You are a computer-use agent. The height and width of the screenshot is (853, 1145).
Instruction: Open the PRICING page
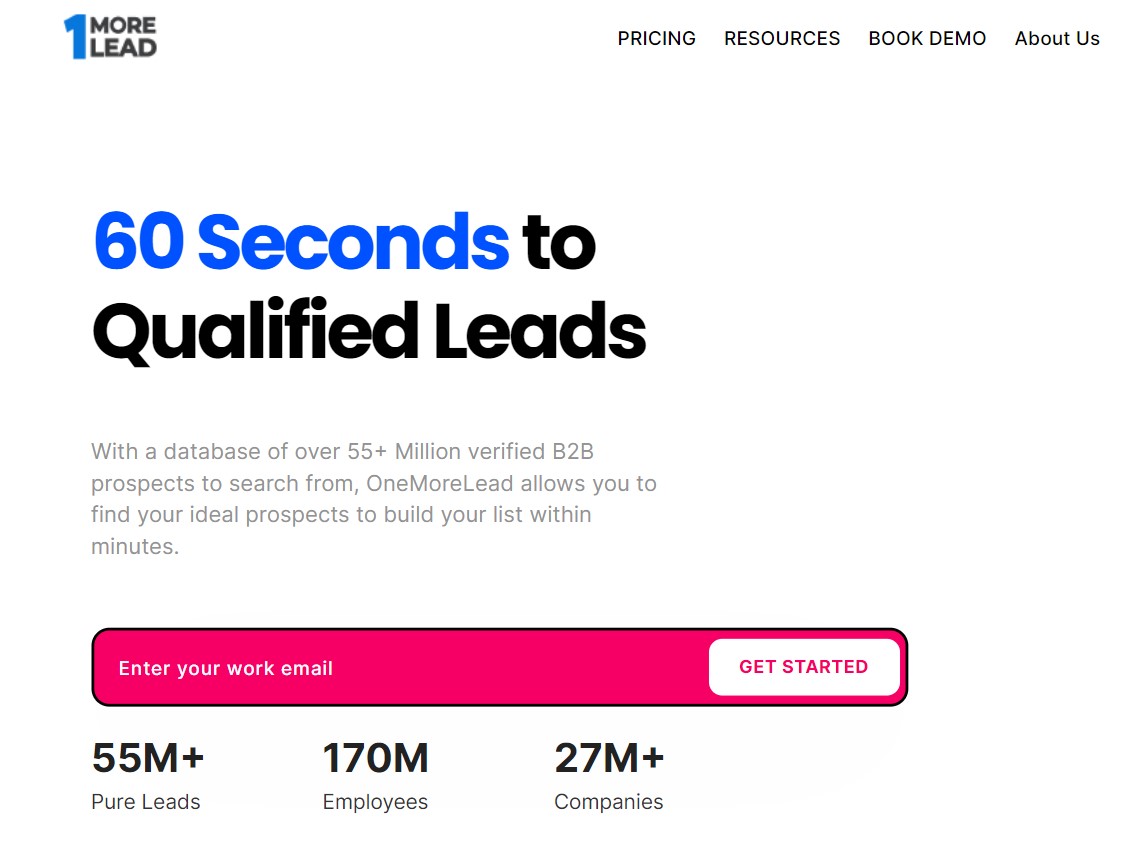(x=656, y=39)
